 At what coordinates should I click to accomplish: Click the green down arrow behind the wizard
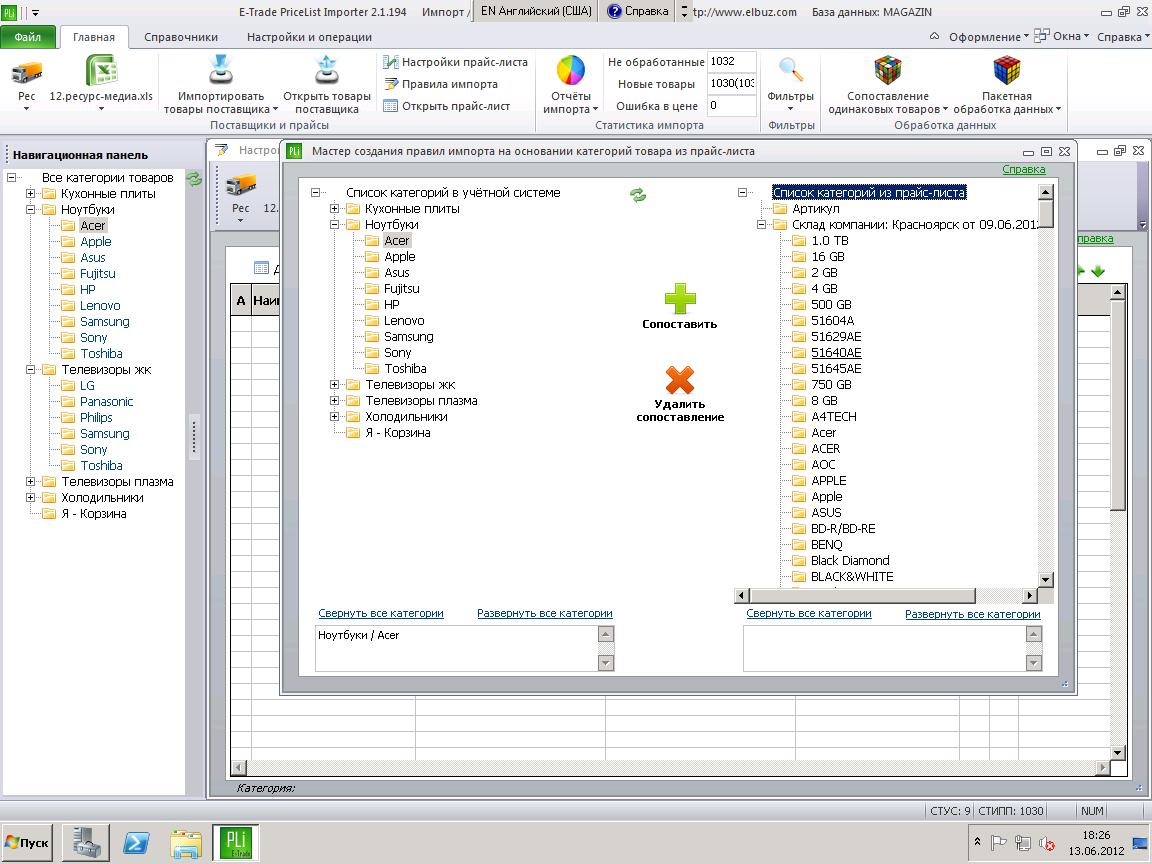click(1098, 271)
